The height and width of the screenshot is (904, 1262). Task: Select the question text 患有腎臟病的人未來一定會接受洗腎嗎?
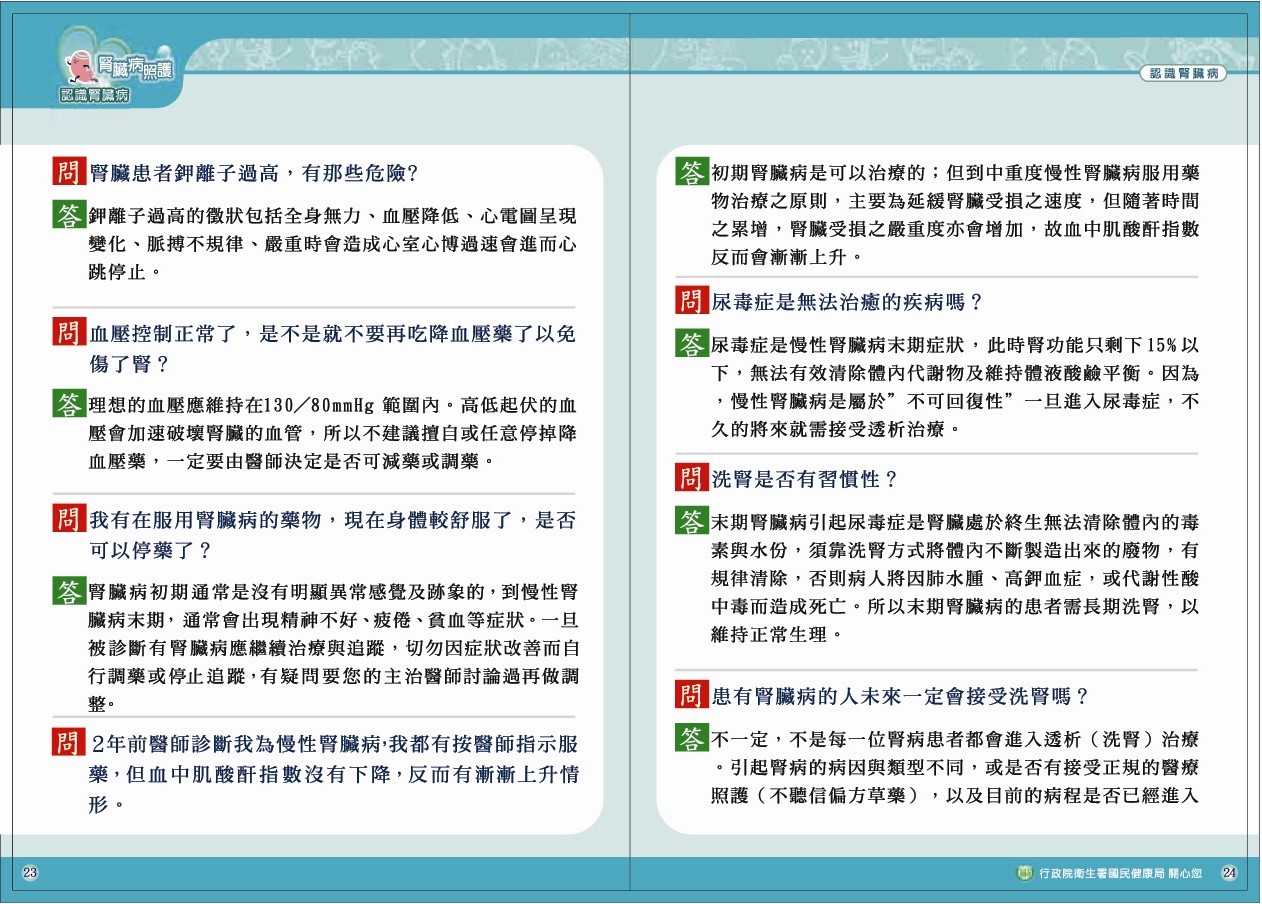coord(900,696)
